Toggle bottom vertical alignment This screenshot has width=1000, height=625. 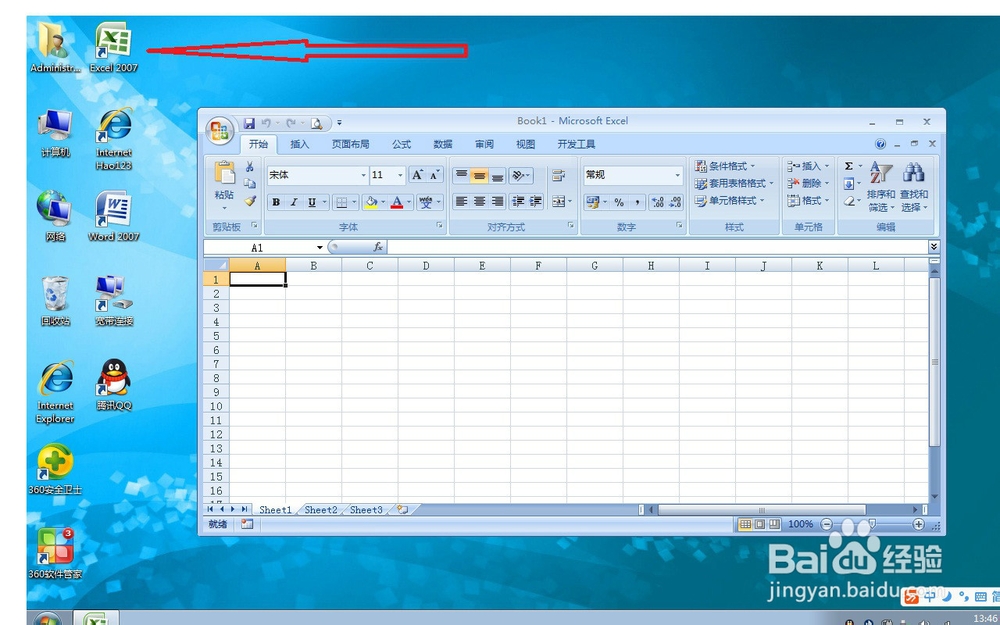tap(497, 175)
